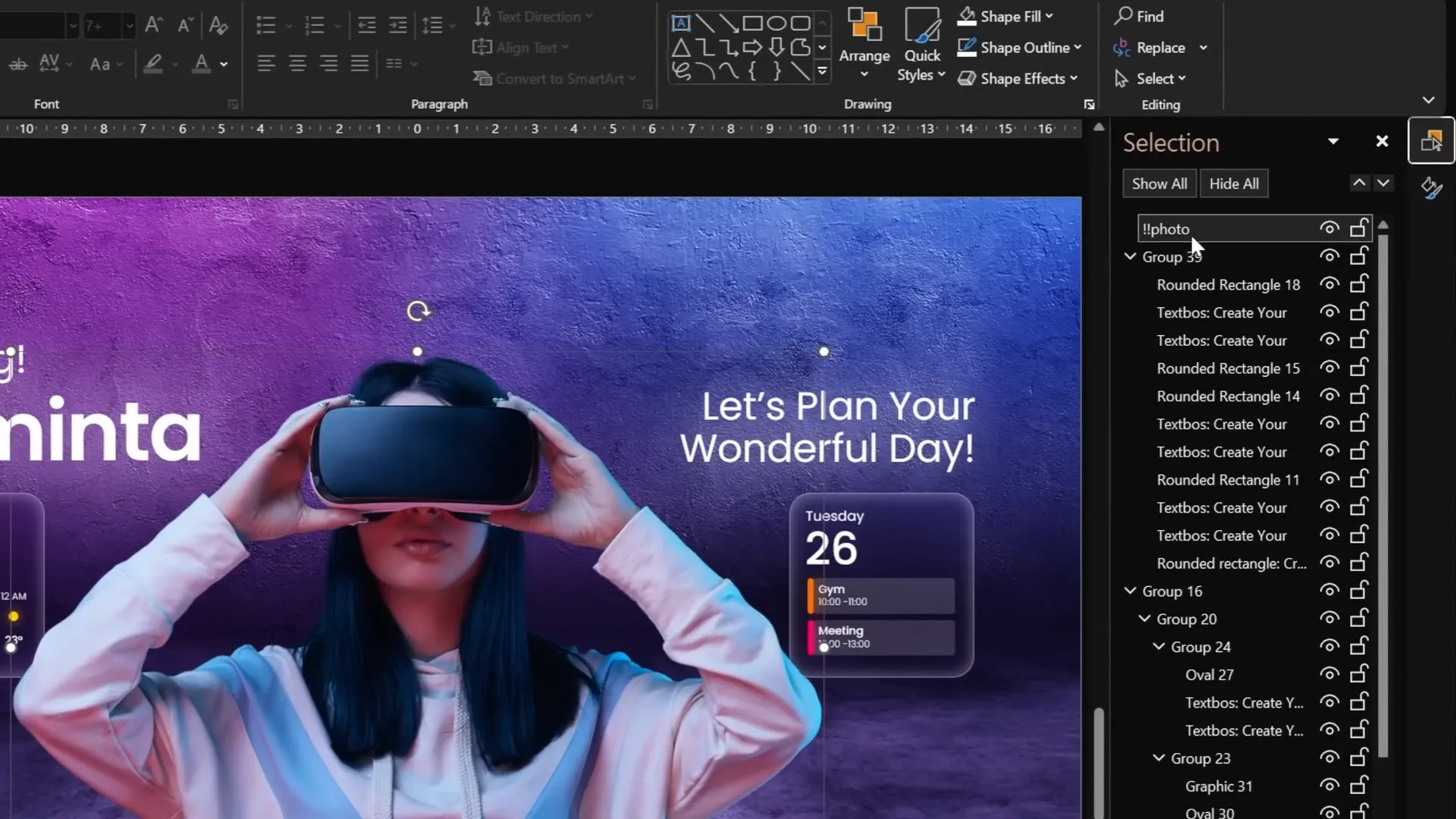Toggle visibility of Oval 27
This screenshot has width=1456, height=819.
[x=1329, y=674]
